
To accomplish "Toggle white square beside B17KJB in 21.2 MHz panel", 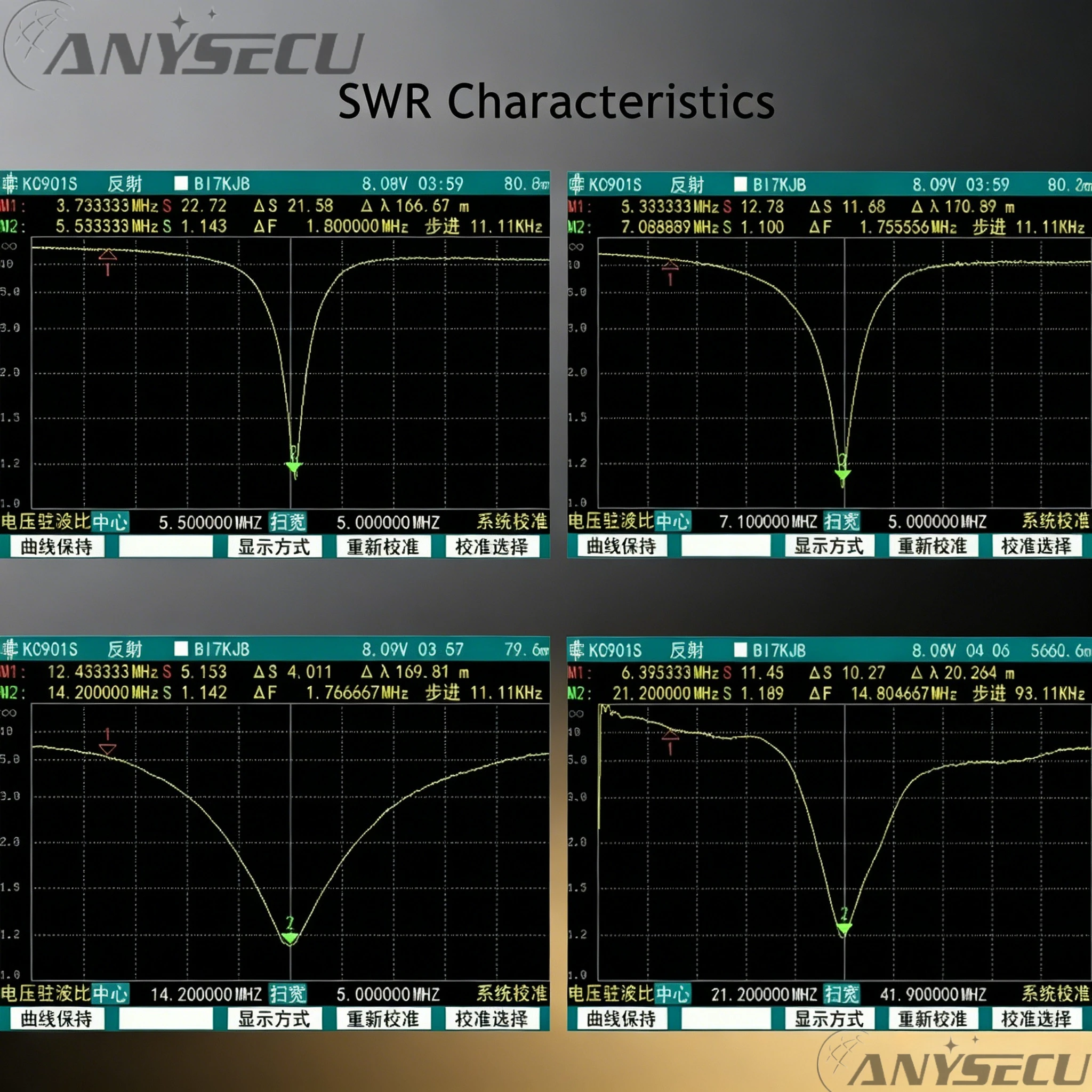I will click(x=741, y=650).
